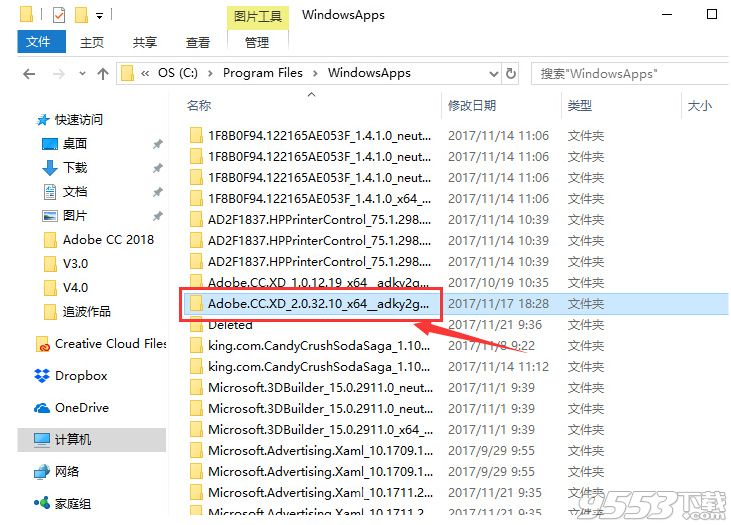731x525 pixels.
Task: Click the Back navigation arrow
Action: [x=29, y=74]
